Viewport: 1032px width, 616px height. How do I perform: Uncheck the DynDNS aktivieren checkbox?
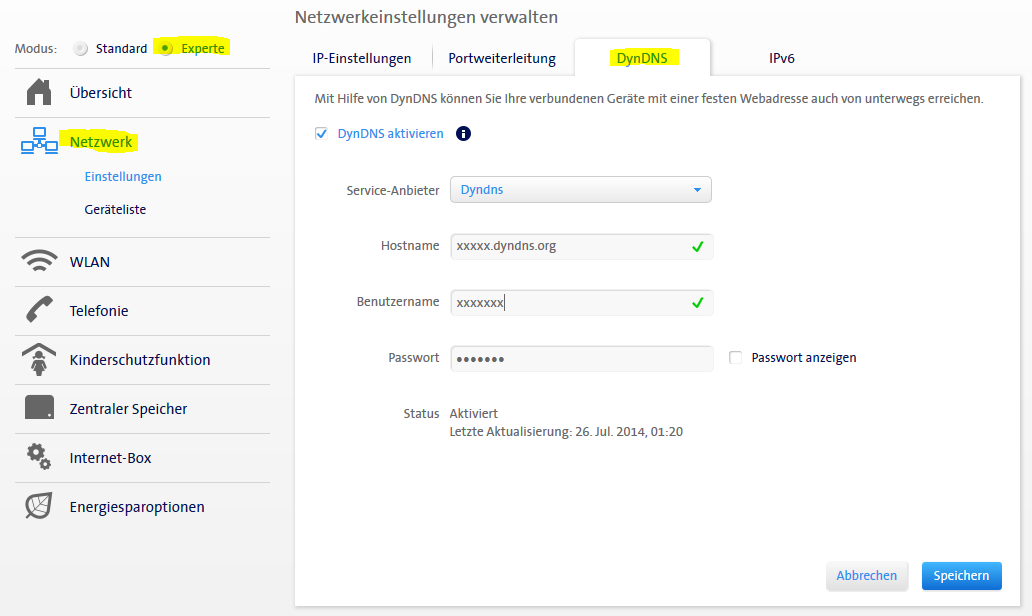pyautogui.click(x=322, y=133)
